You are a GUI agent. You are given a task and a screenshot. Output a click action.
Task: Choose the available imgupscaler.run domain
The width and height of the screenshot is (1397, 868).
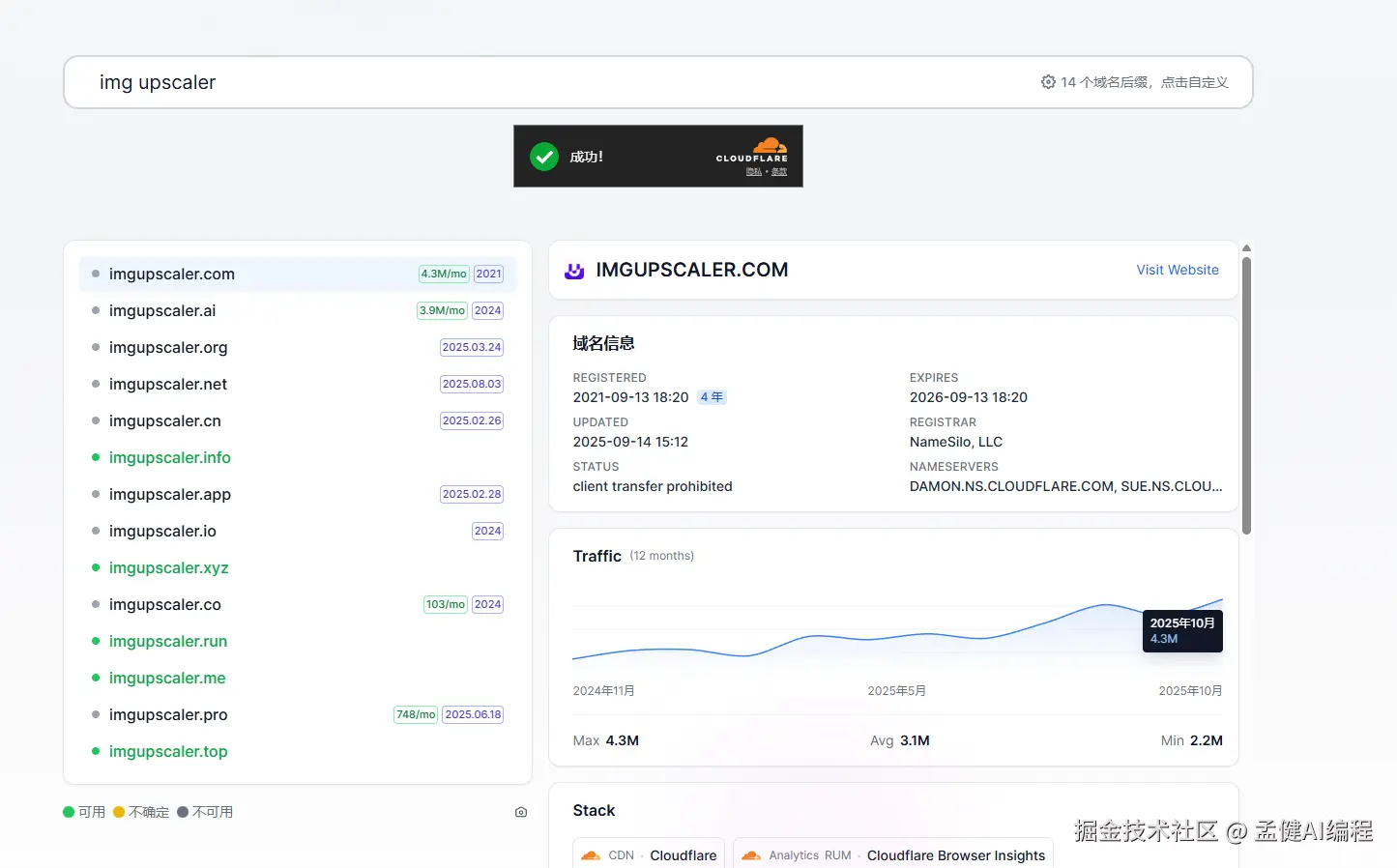(298, 641)
